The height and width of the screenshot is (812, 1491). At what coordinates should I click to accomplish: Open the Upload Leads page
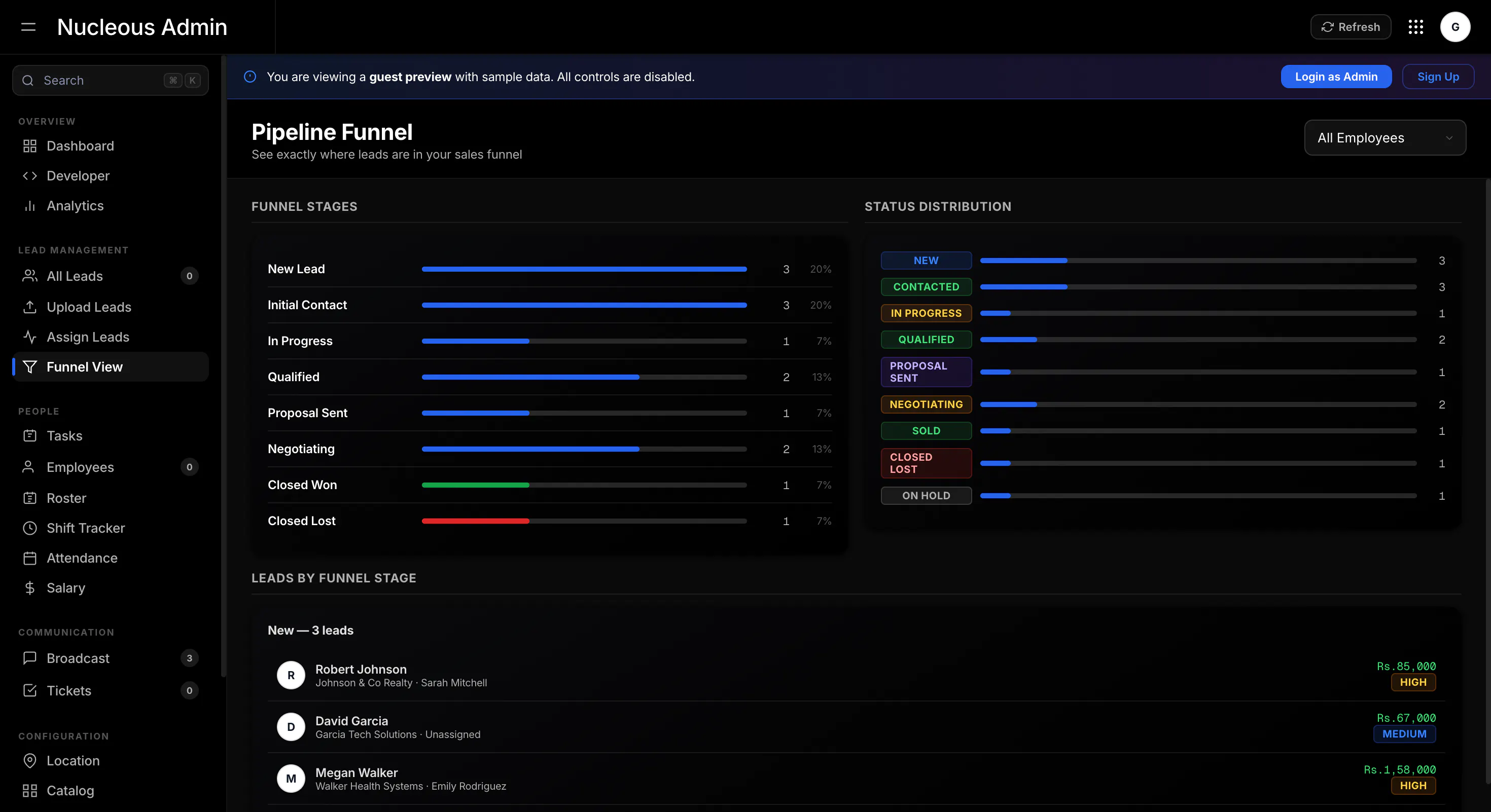pyautogui.click(x=110, y=307)
